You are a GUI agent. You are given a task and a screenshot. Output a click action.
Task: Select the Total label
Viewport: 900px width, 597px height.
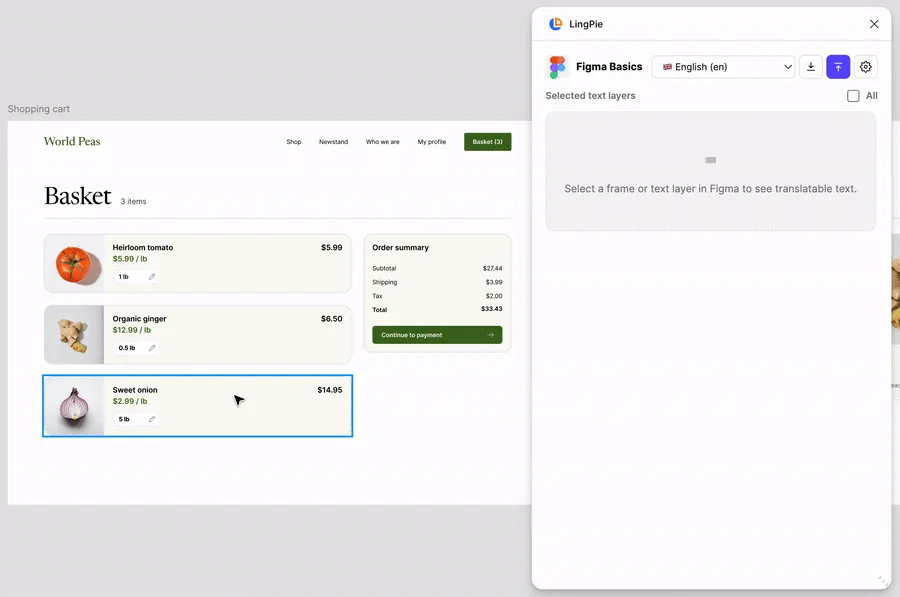[379, 310]
